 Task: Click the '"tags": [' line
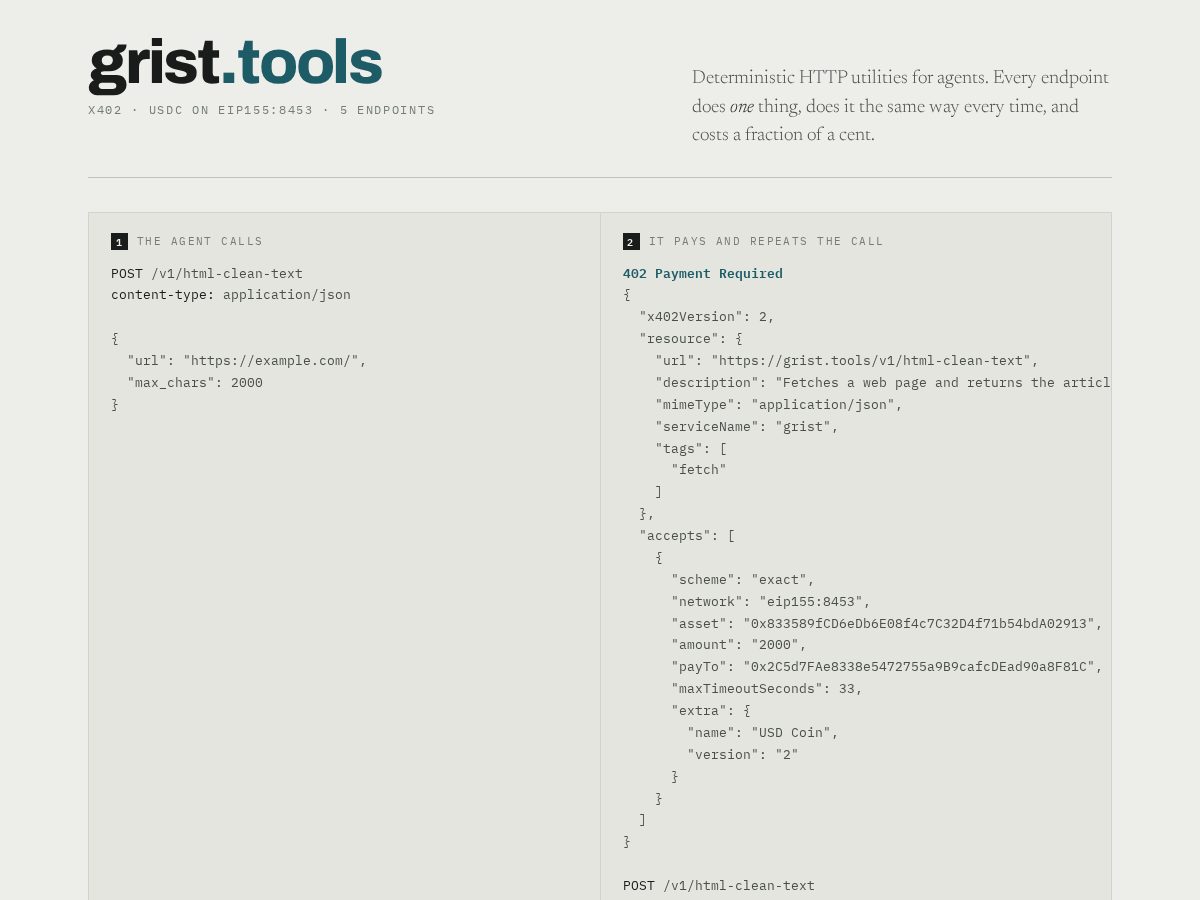pyautogui.click(x=691, y=449)
